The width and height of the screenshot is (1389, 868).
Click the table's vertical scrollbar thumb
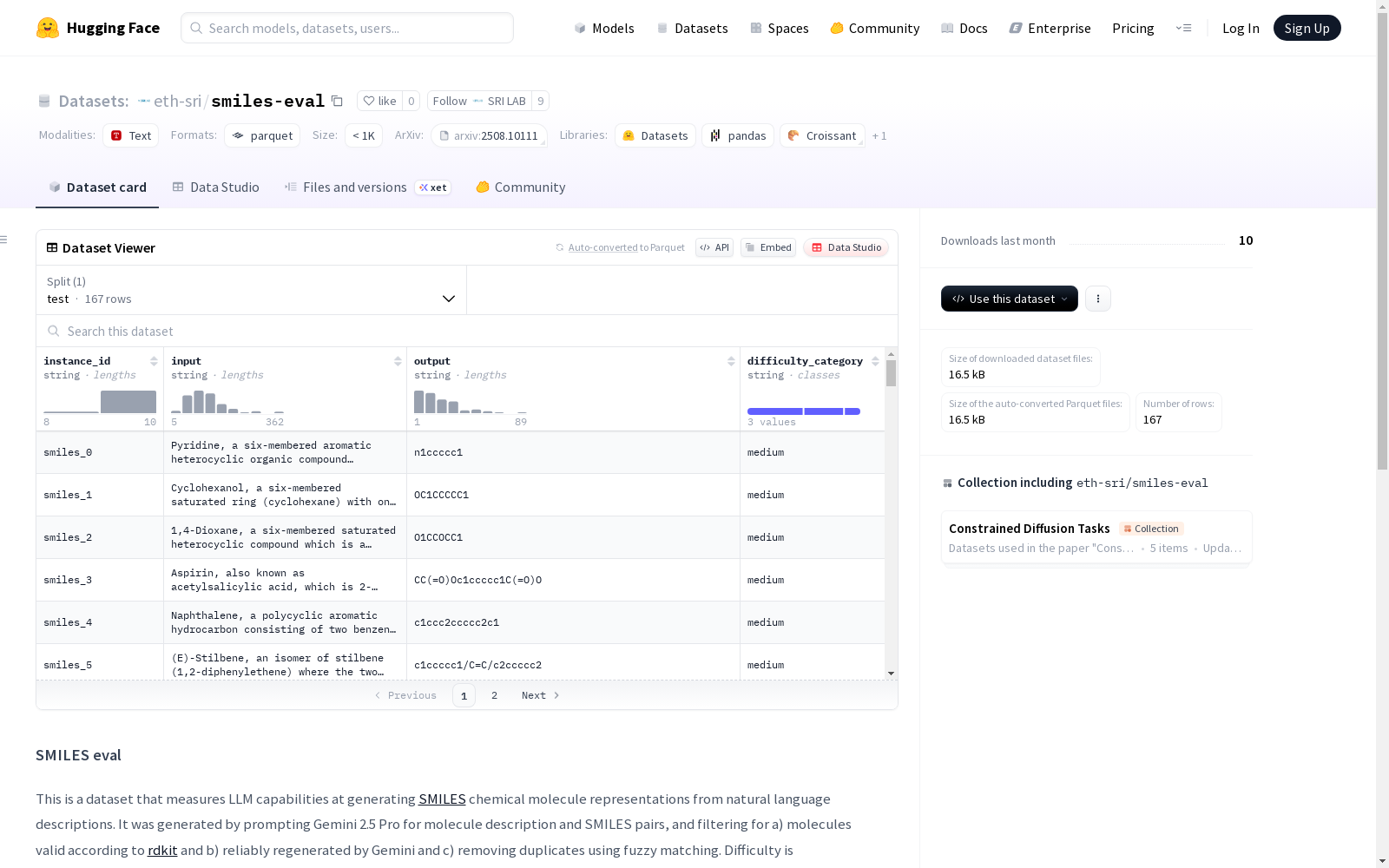coord(891,373)
